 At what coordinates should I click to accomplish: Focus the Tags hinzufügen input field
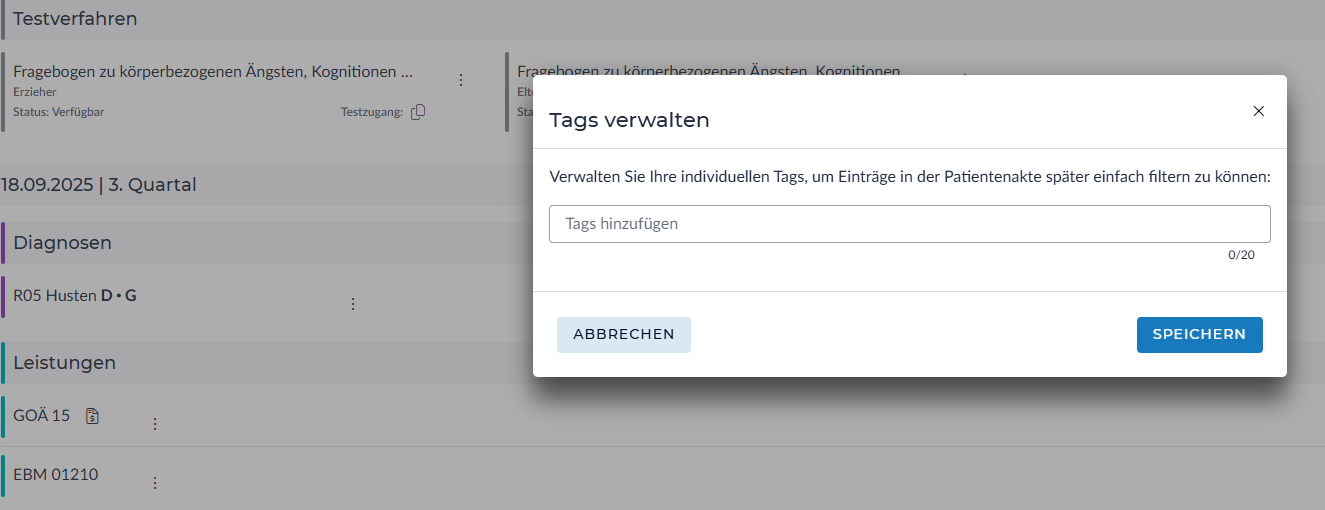pos(909,224)
